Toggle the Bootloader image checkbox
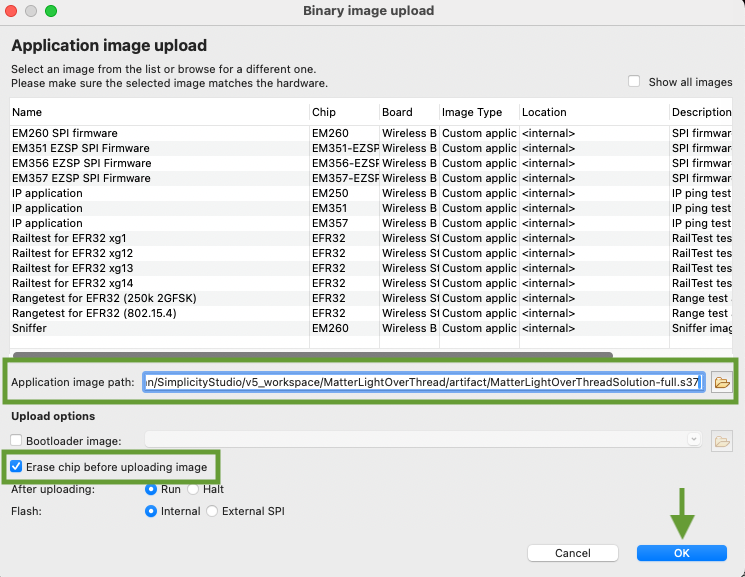Image resolution: width=745 pixels, height=577 pixels. pos(17,441)
